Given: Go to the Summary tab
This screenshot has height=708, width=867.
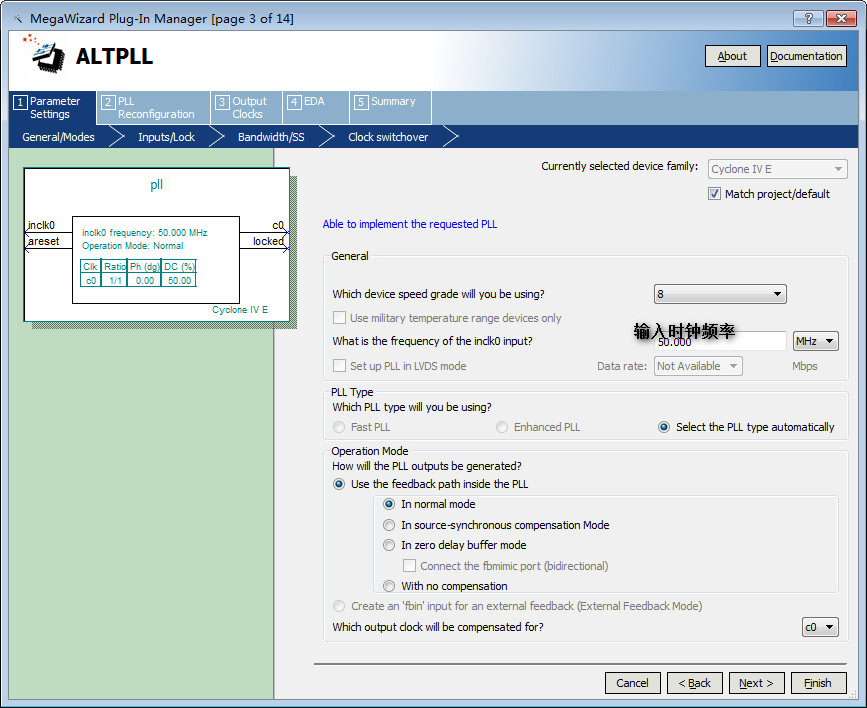Looking at the screenshot, I should [x=390, y=107].
